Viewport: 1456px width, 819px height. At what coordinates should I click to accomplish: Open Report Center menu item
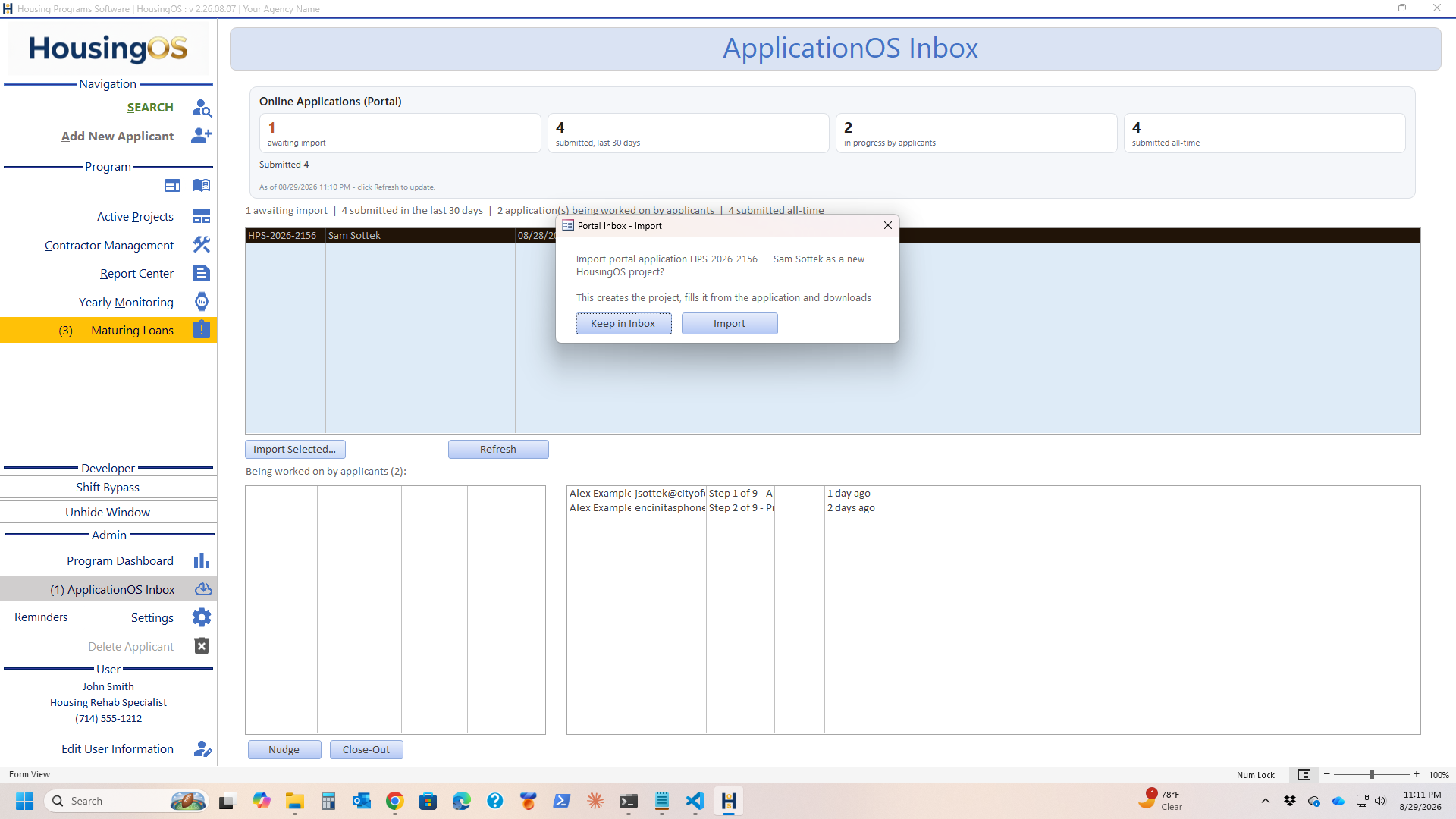136,274
